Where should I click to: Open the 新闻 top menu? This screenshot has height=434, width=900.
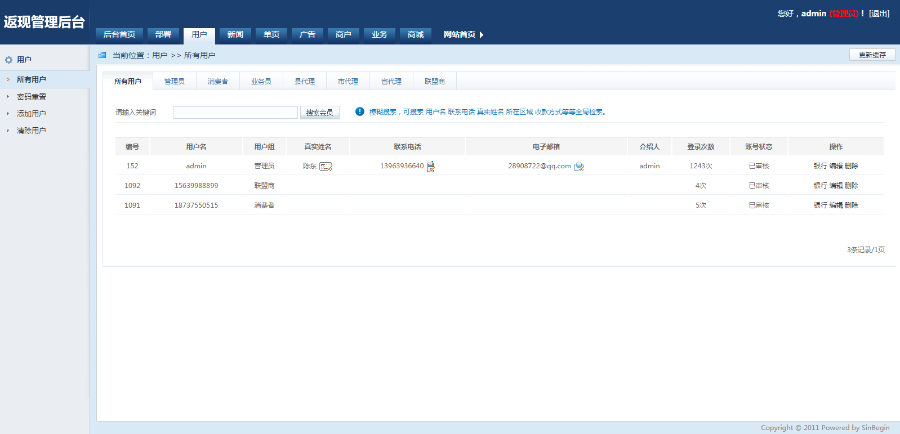pyautogui.click(x=235, y=34)
